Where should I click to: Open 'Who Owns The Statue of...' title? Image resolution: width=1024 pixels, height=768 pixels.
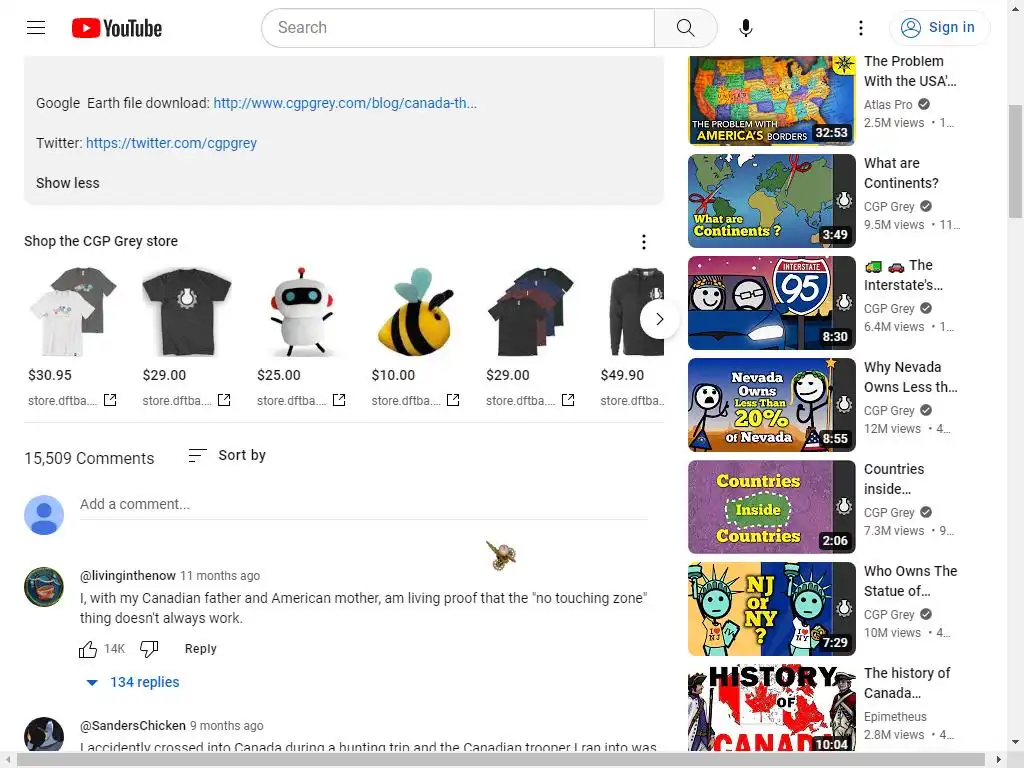pyautogui.click(x=910, y=581)
